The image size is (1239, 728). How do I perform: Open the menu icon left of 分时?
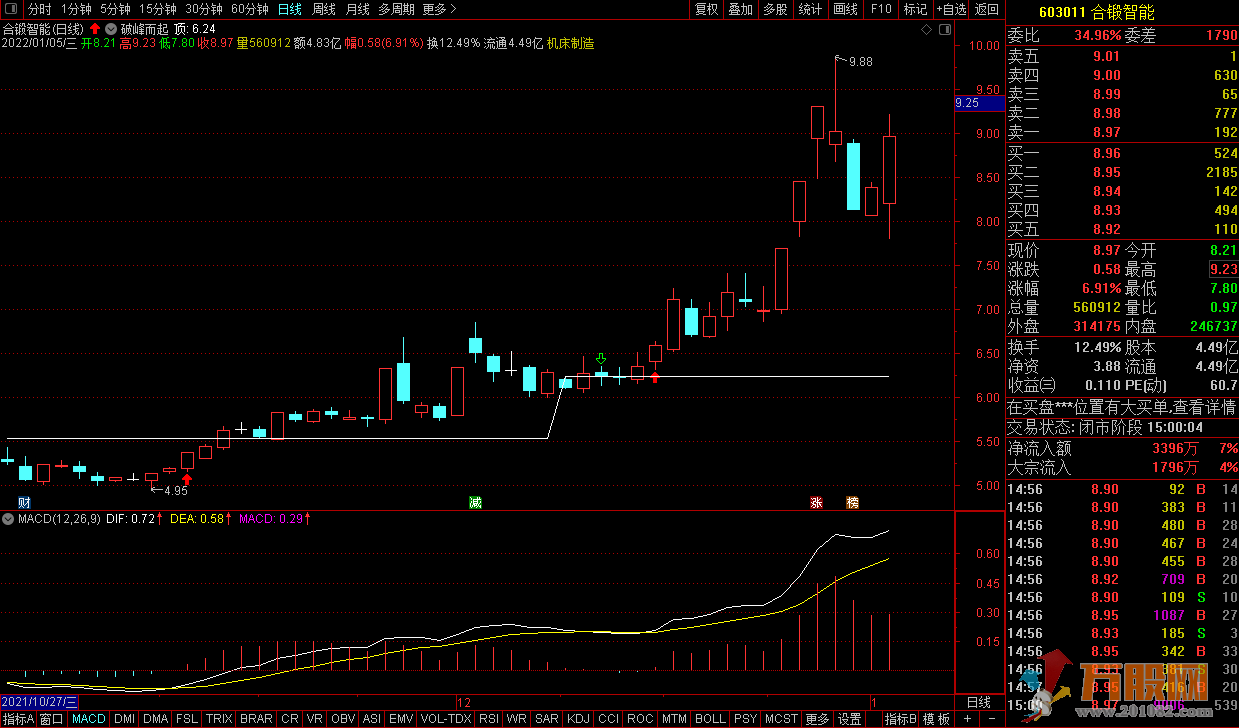click(x=12, y=9)
